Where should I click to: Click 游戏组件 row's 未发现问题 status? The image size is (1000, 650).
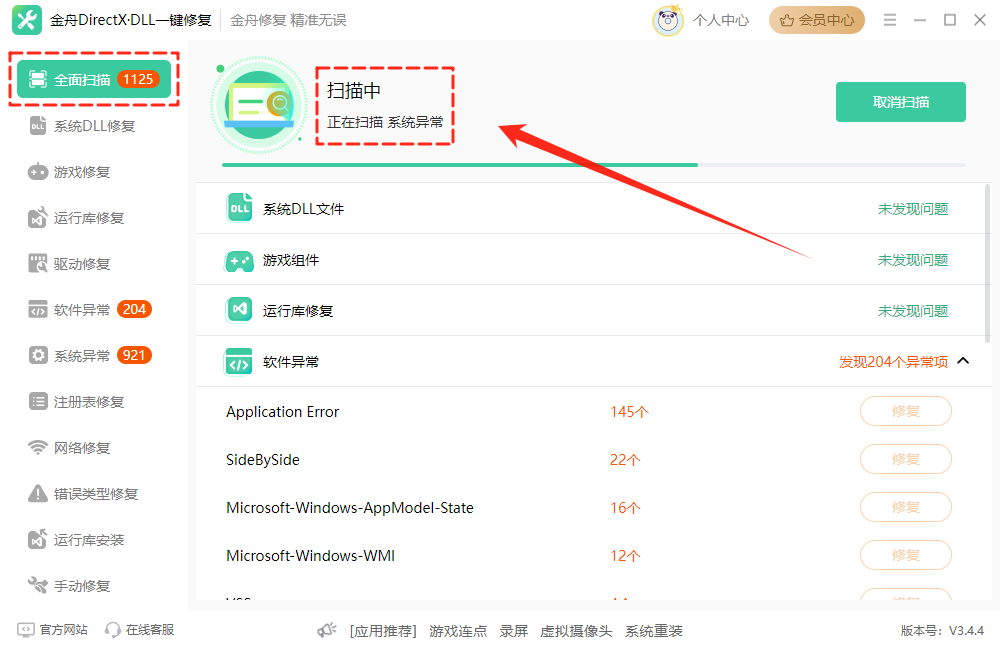913,260
